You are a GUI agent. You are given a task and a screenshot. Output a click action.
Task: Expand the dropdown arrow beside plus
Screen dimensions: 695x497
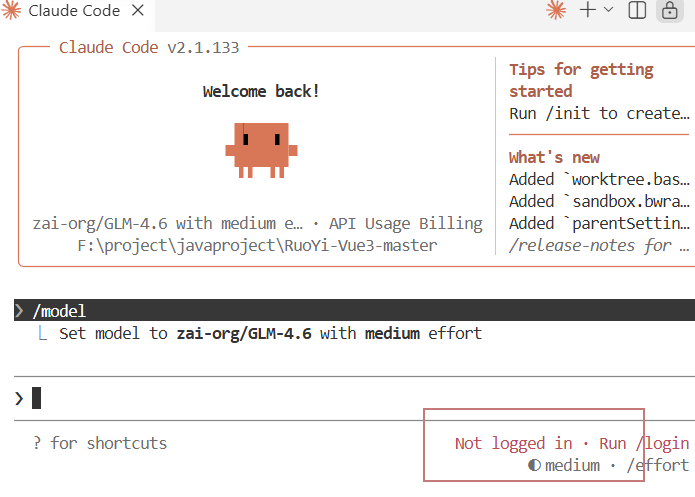(x=609, y=9)
